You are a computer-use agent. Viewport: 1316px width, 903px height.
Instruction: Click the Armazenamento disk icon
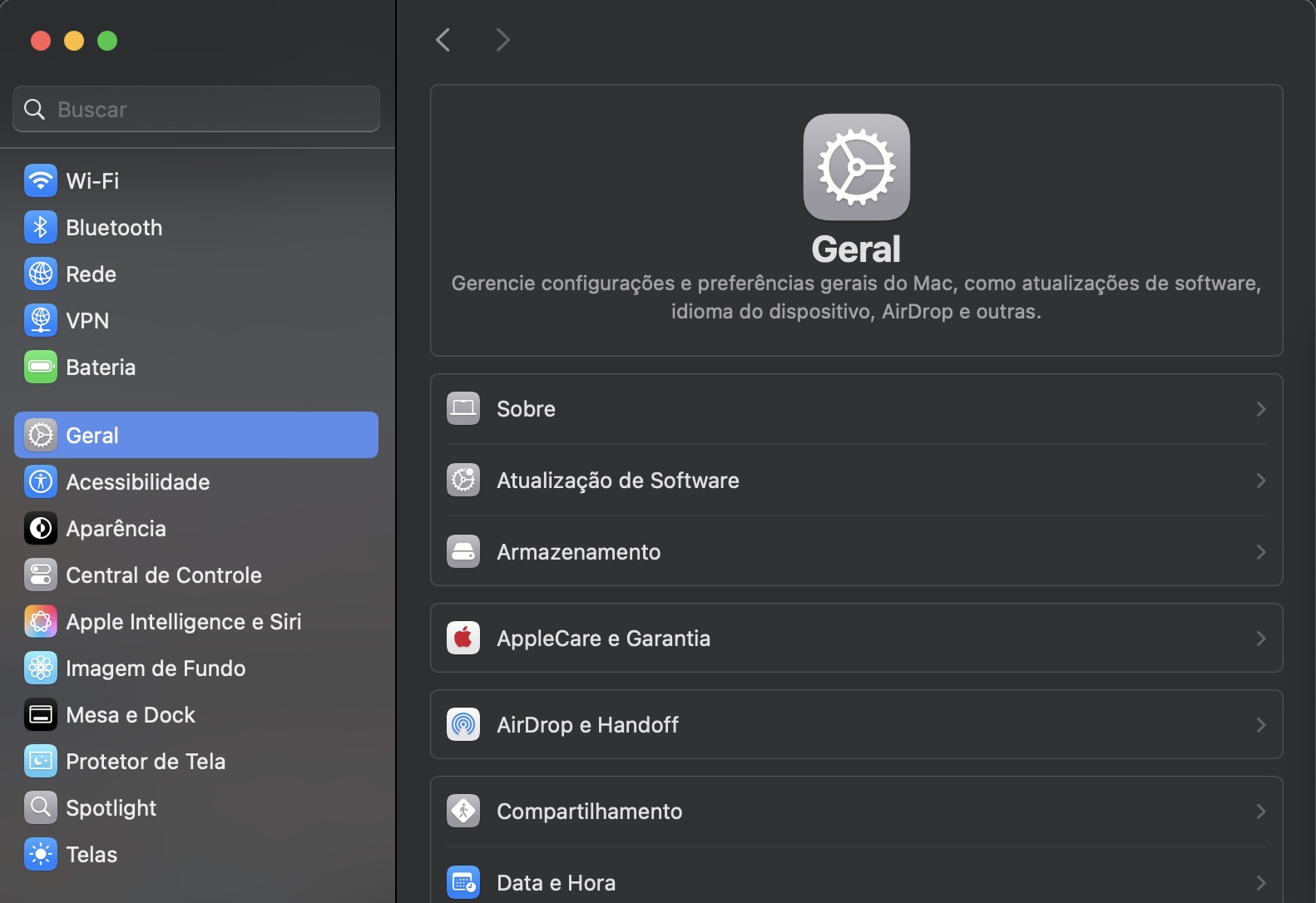click(x=463, y=551)
